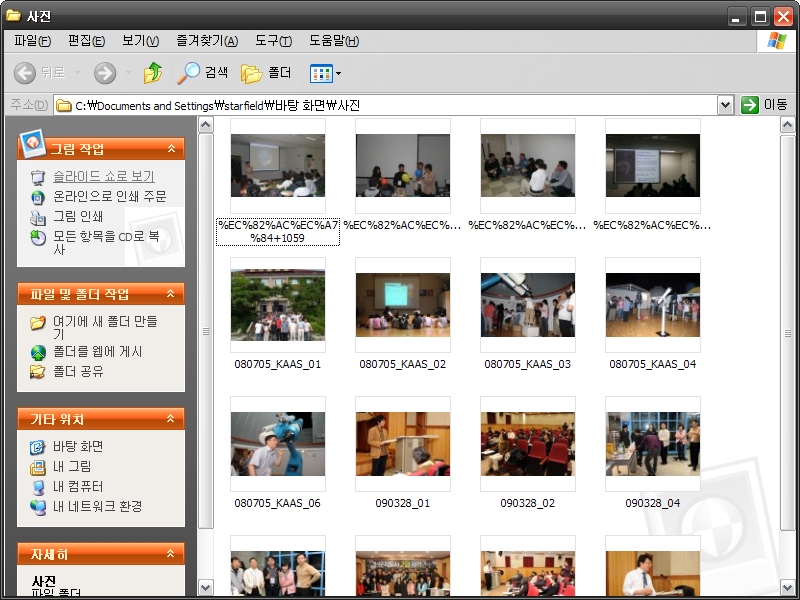Select the 080705_KAAS_04 photo thumbnail
The image size is (800, 600).
653,305
